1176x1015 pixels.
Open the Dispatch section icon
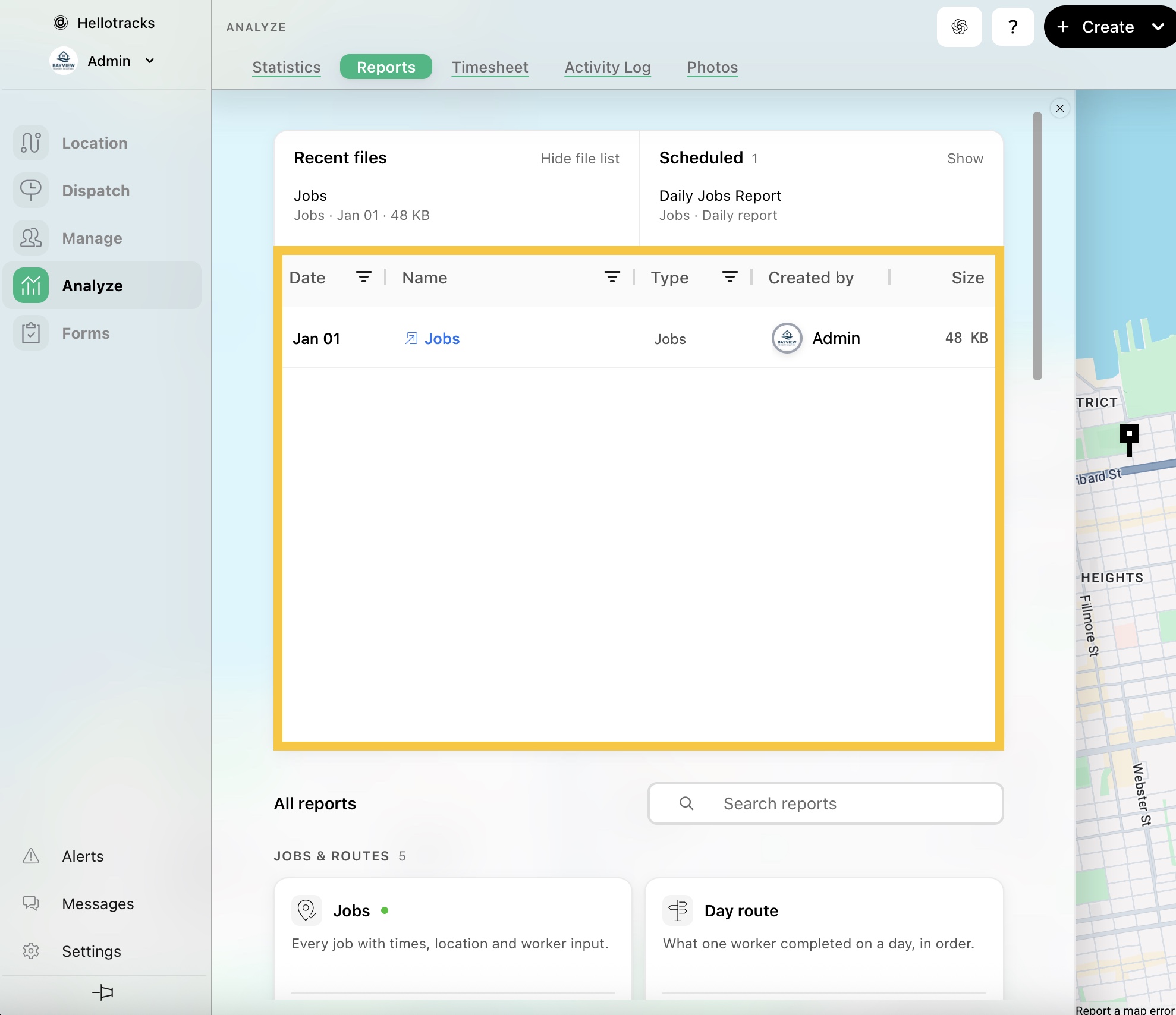click(x=31, y=191)
